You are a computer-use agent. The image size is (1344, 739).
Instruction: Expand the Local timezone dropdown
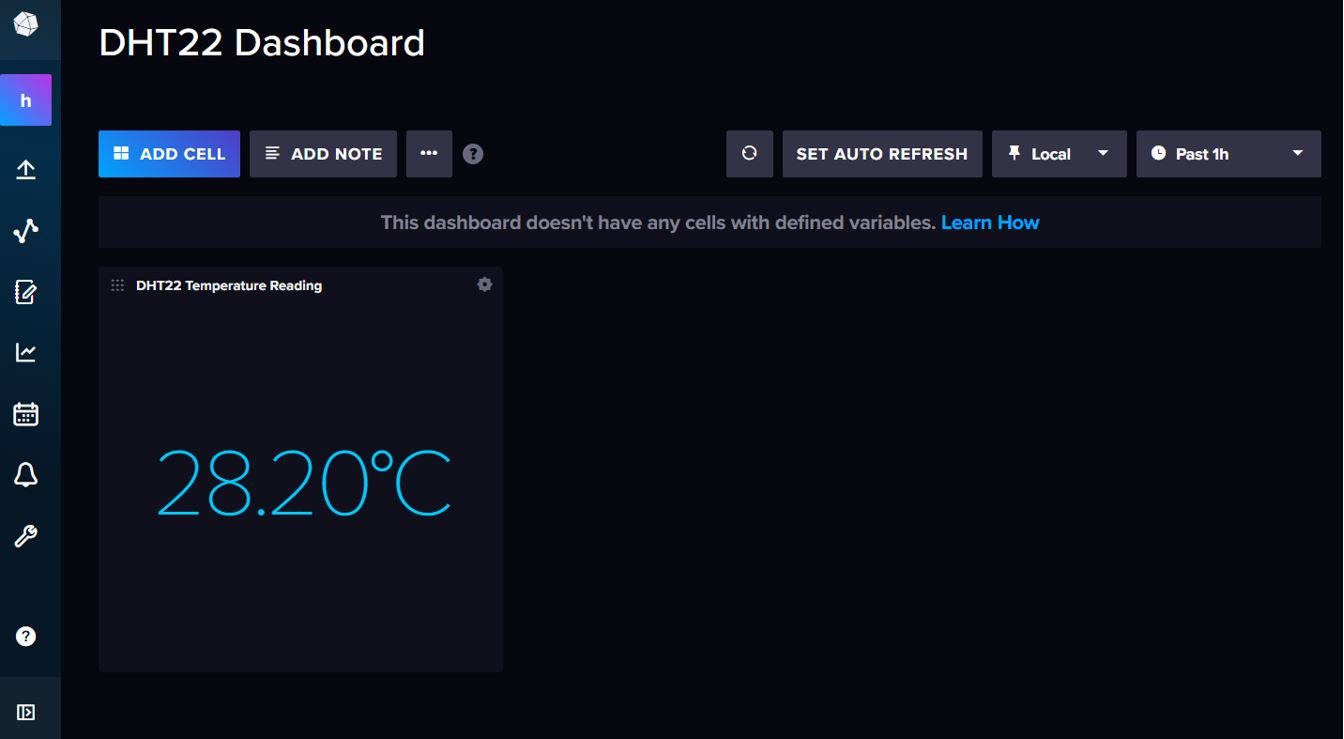click(x=1059, y=154)
